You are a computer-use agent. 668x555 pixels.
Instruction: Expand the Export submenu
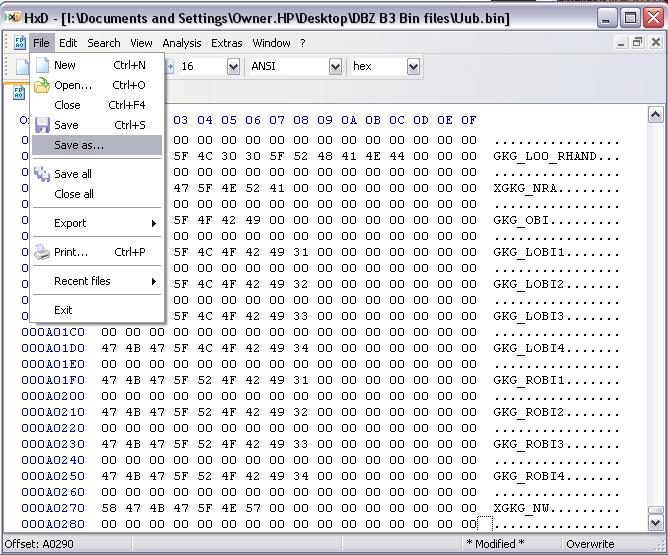[x=97, y=223]
